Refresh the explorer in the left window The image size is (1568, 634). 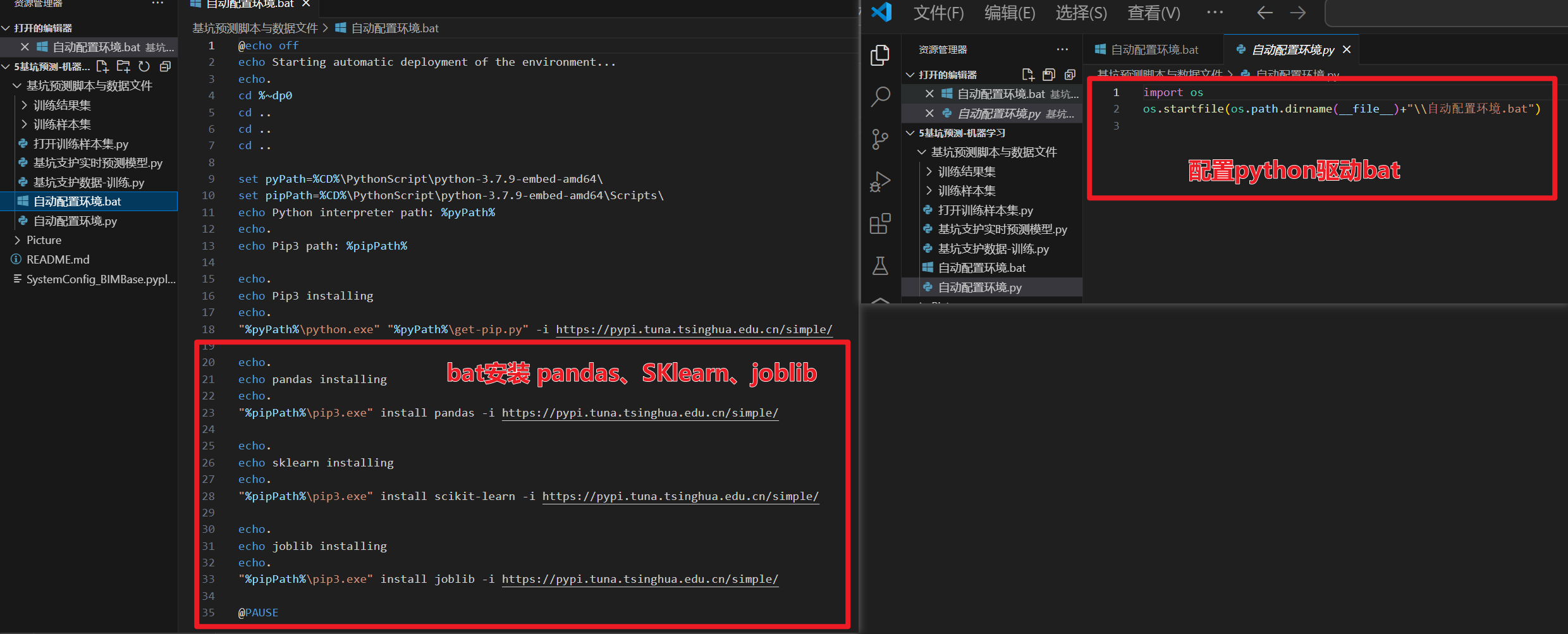pos(144,66)
